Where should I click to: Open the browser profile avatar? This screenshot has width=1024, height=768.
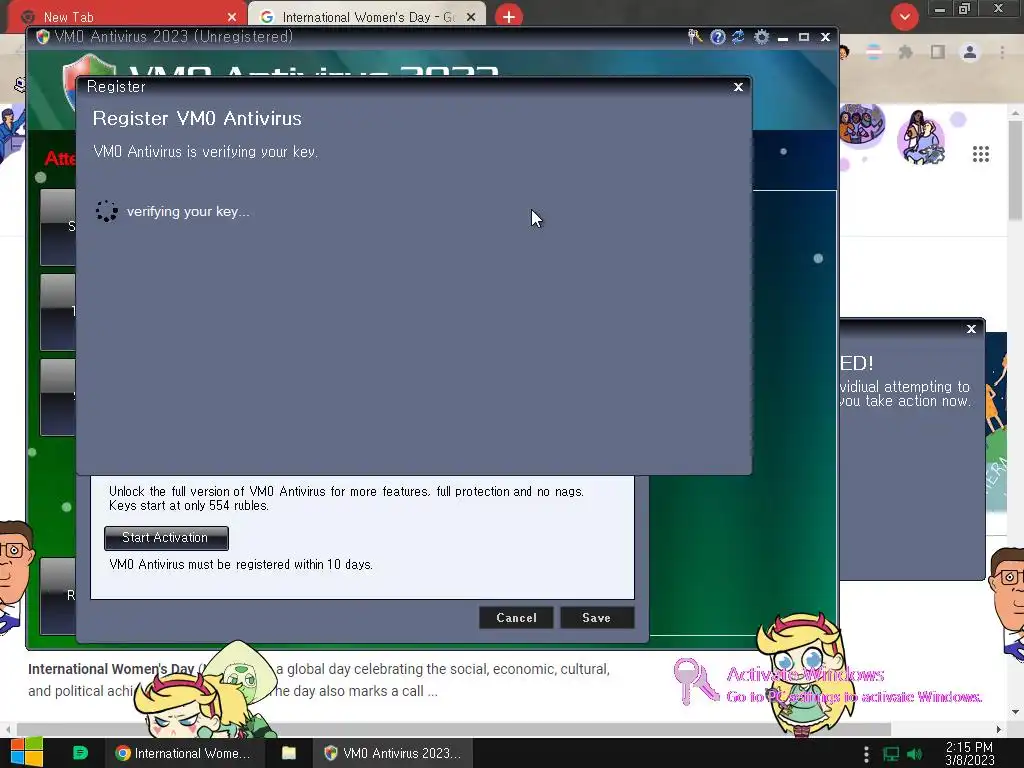click(x=970, y=52)
